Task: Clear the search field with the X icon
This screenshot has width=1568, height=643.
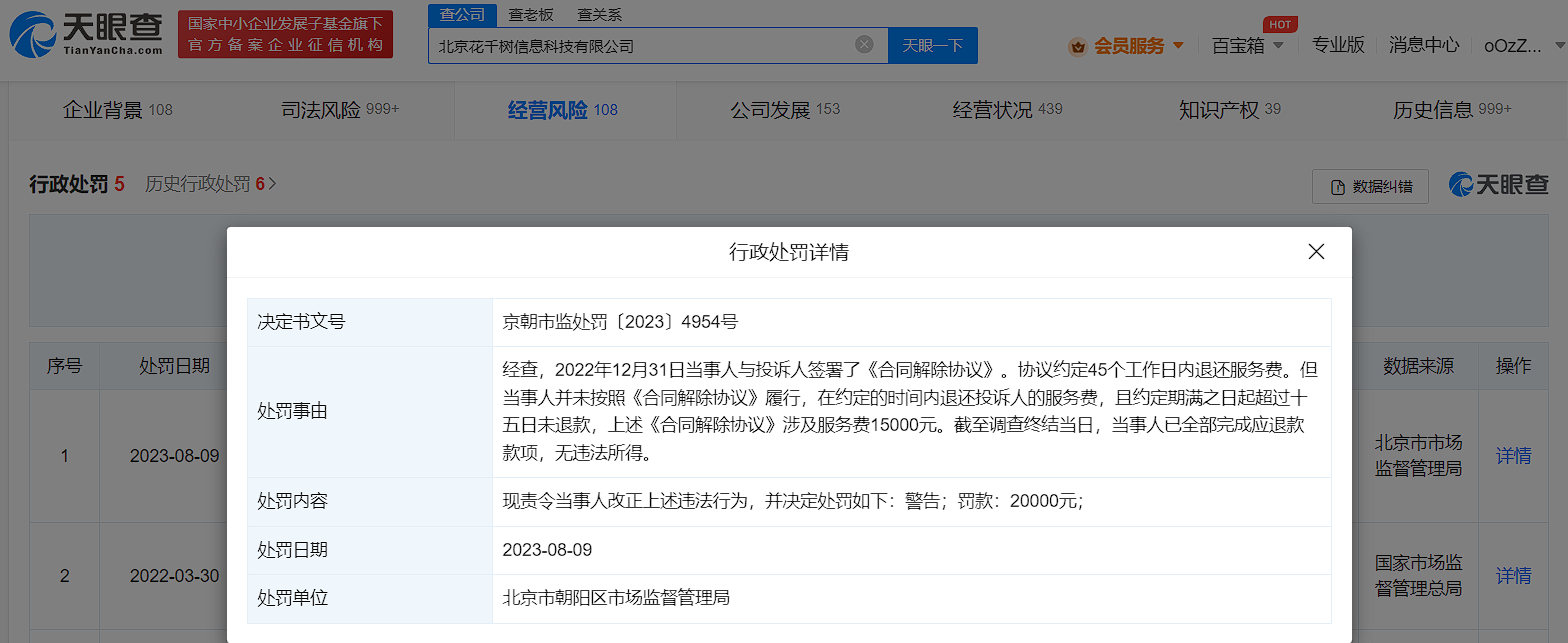Action: point(864,45)
